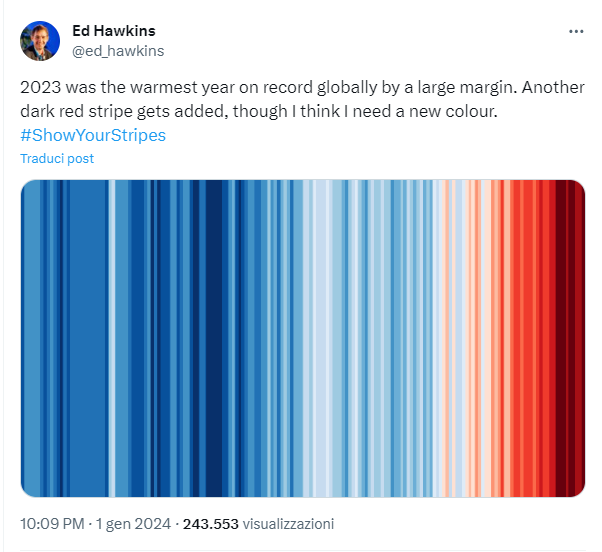This screenshot has width=602, height=552.
Task: Open the three-dot more options menu
Action: click(x=576, y=31)
